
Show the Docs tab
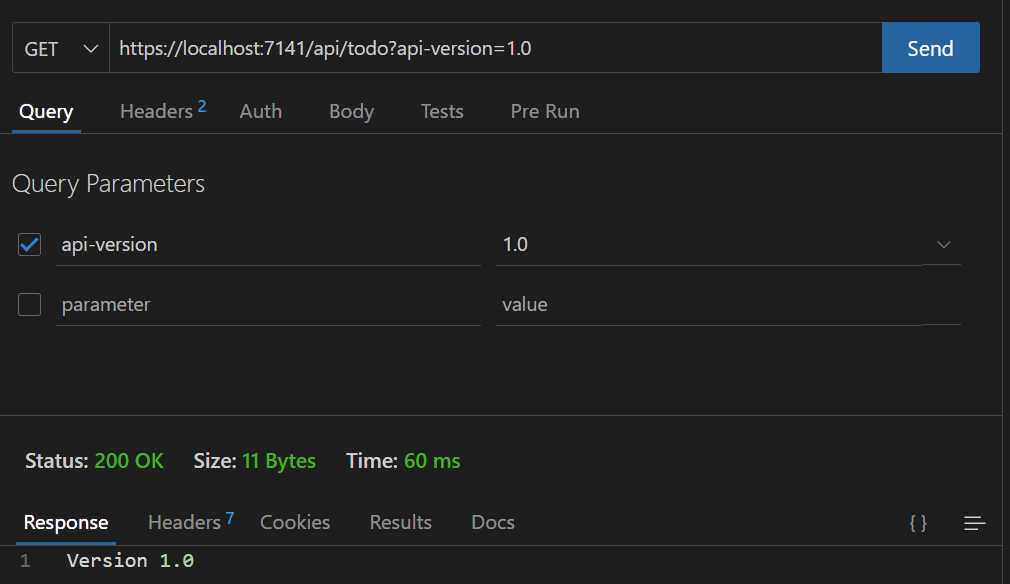click(493, 522)
